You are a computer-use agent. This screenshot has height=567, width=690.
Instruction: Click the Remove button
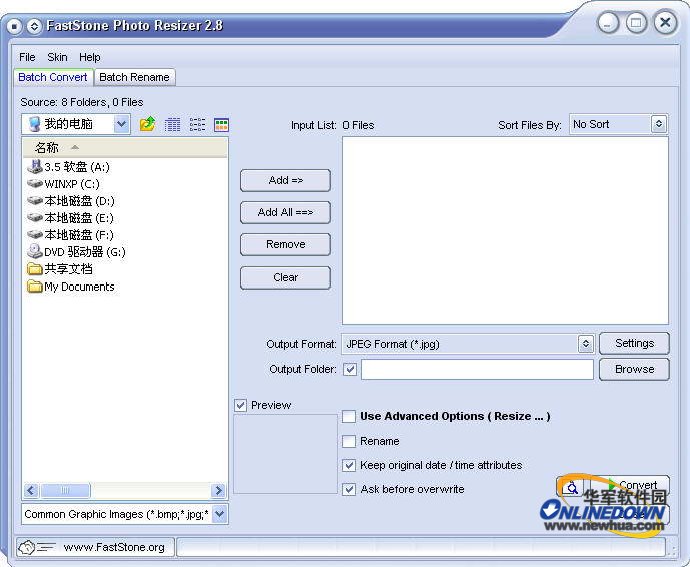pyautogui.click(x=285, y=244)
